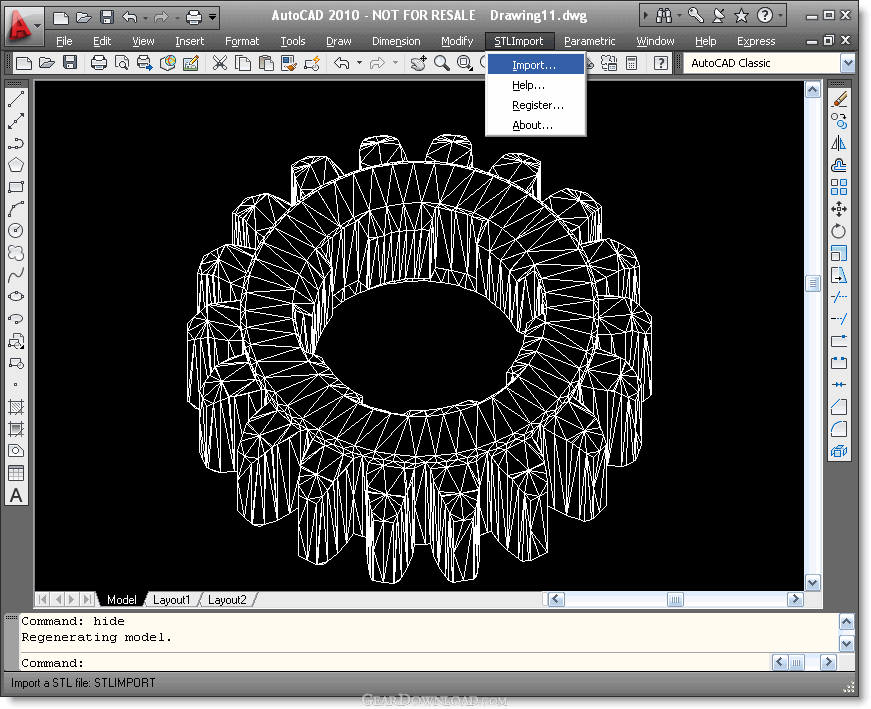Viewport: 871px width, 709px height.
Task: Select the Copy object tool
Action: click(839, 121)
